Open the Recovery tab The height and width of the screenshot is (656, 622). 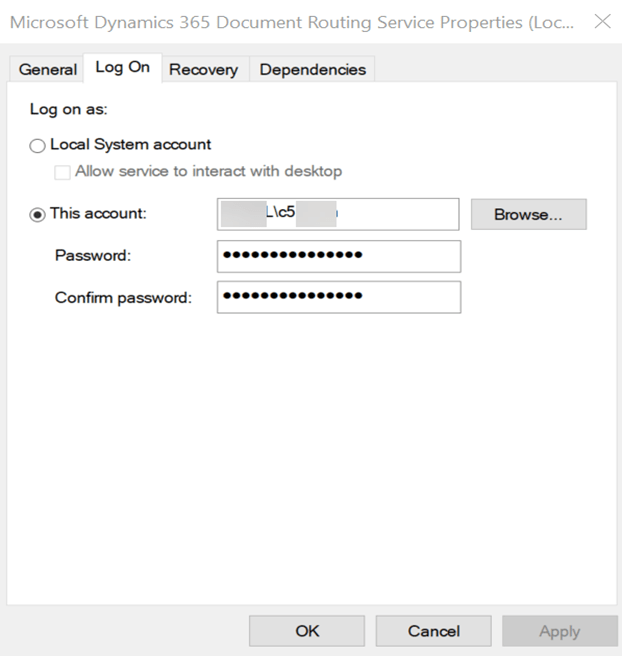203,69
